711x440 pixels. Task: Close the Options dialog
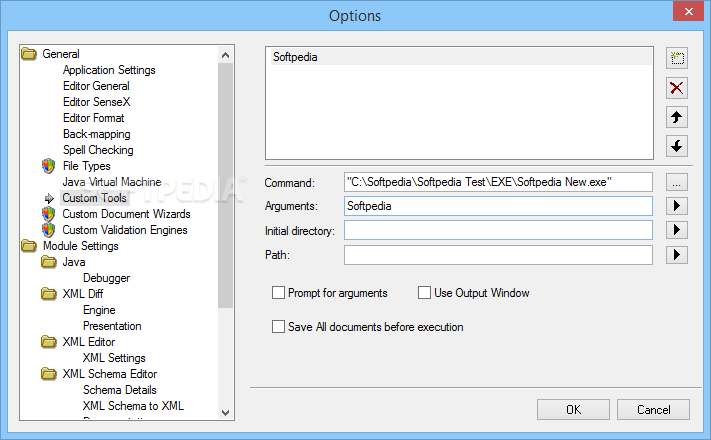tap(688, 11)
